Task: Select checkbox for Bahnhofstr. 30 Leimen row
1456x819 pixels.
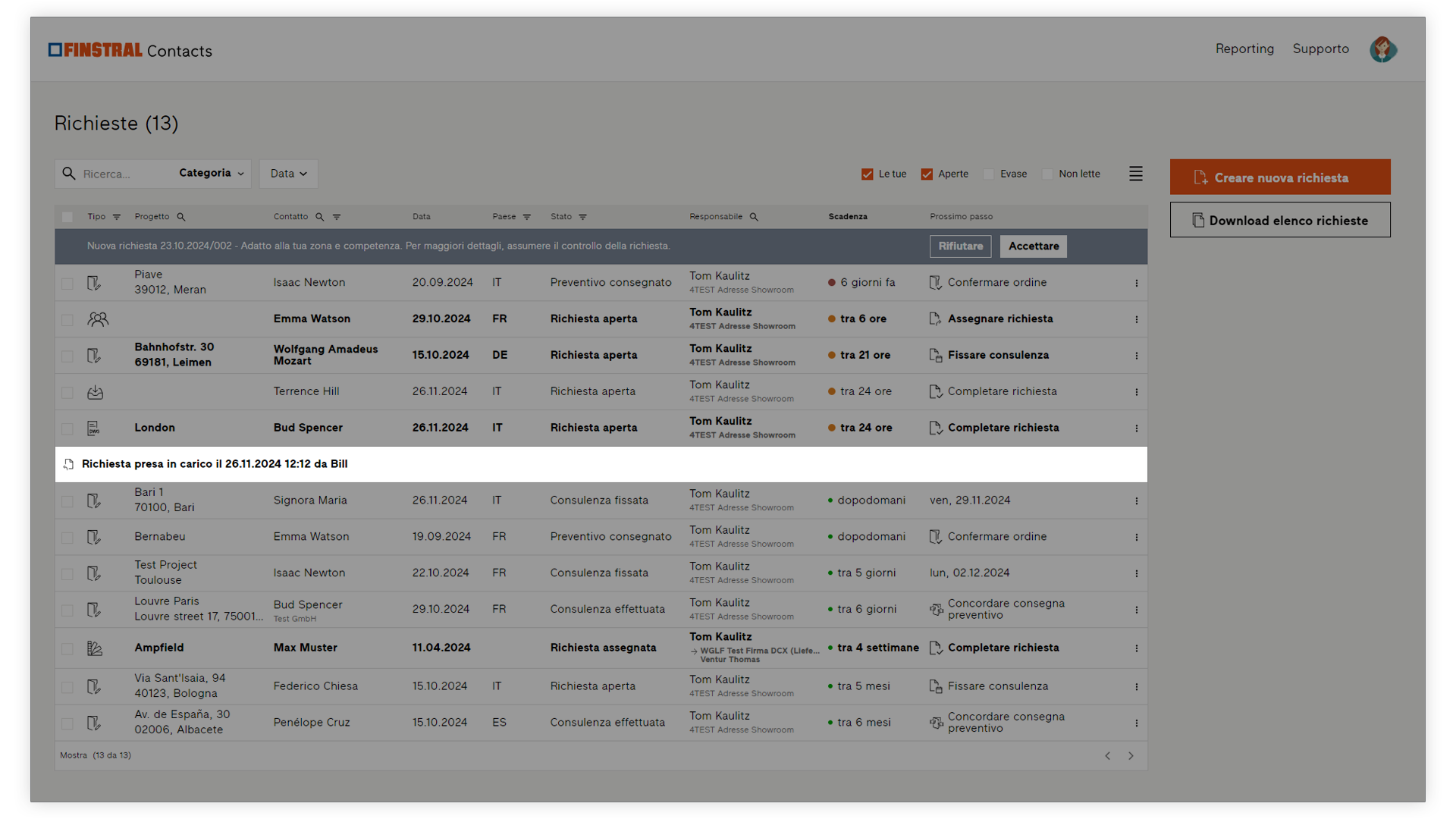Action: 67,356
